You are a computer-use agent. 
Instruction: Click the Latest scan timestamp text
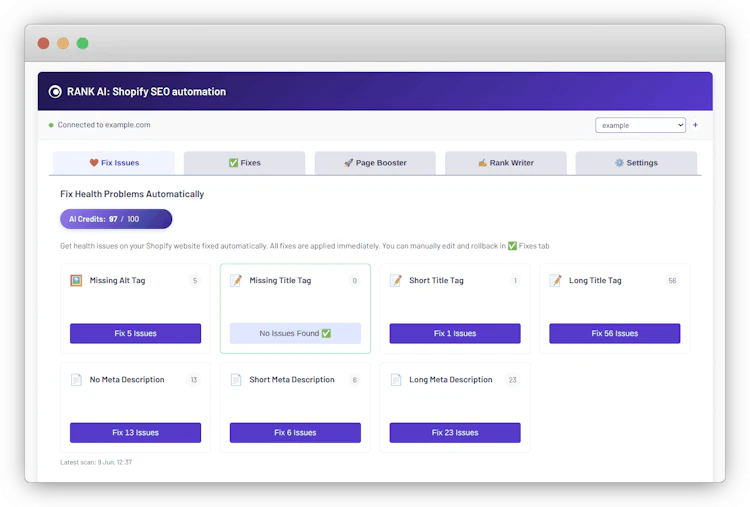(x=96, y=462)
